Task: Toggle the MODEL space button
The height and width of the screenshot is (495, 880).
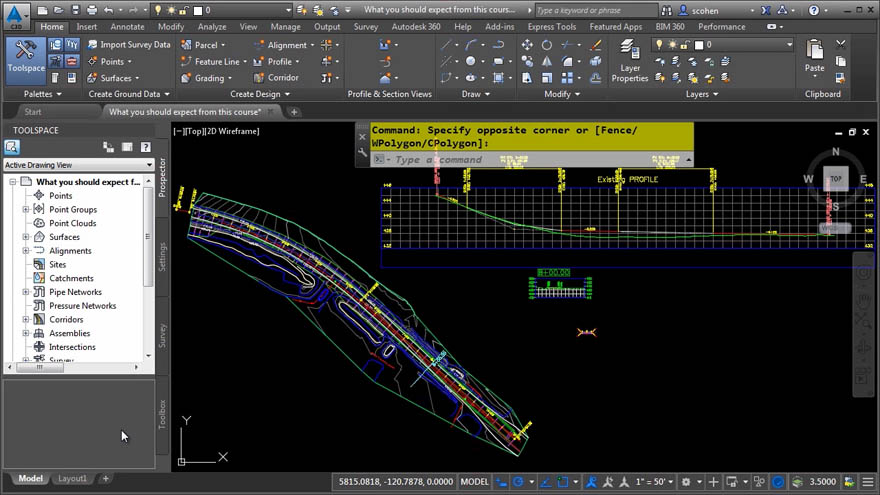Action: [x=474, y=482]
